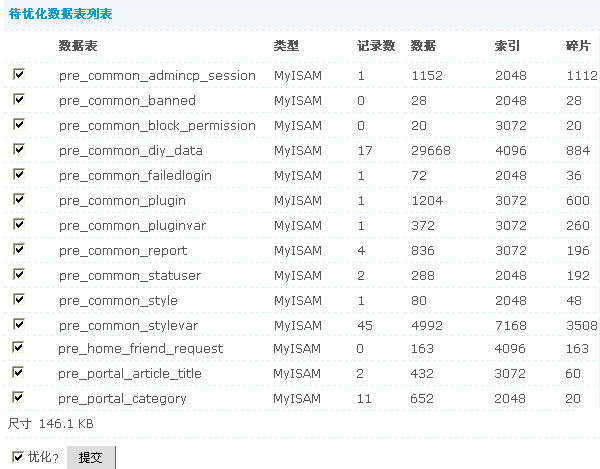The width and height of the screenshot is (600, 469).
Task: Select the pre_common_admincp_session table name
Action: (x=157, y=76)
